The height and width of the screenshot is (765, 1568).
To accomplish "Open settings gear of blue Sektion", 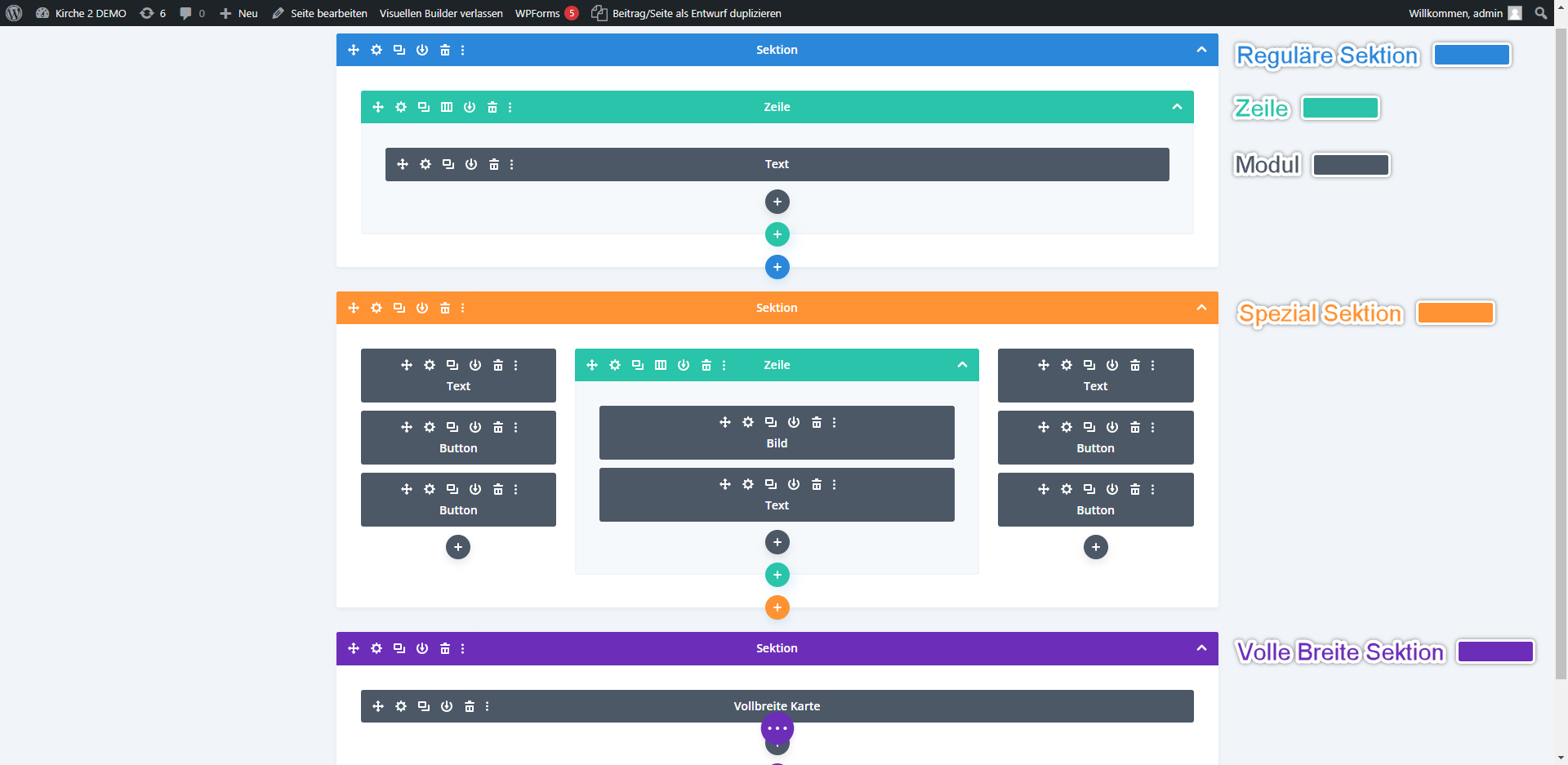I will (376, 50).
